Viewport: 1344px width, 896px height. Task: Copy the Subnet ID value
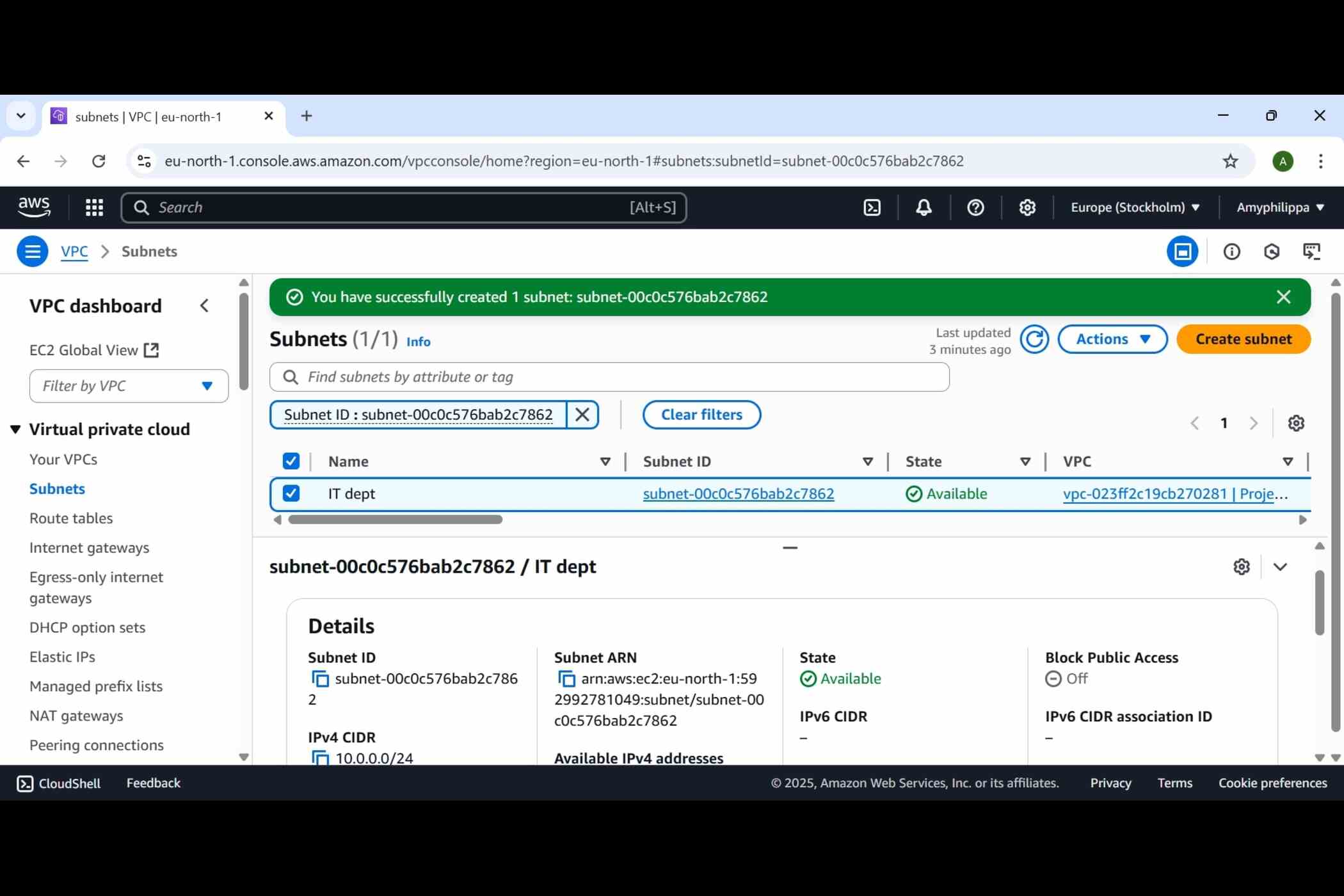(320, 678)
